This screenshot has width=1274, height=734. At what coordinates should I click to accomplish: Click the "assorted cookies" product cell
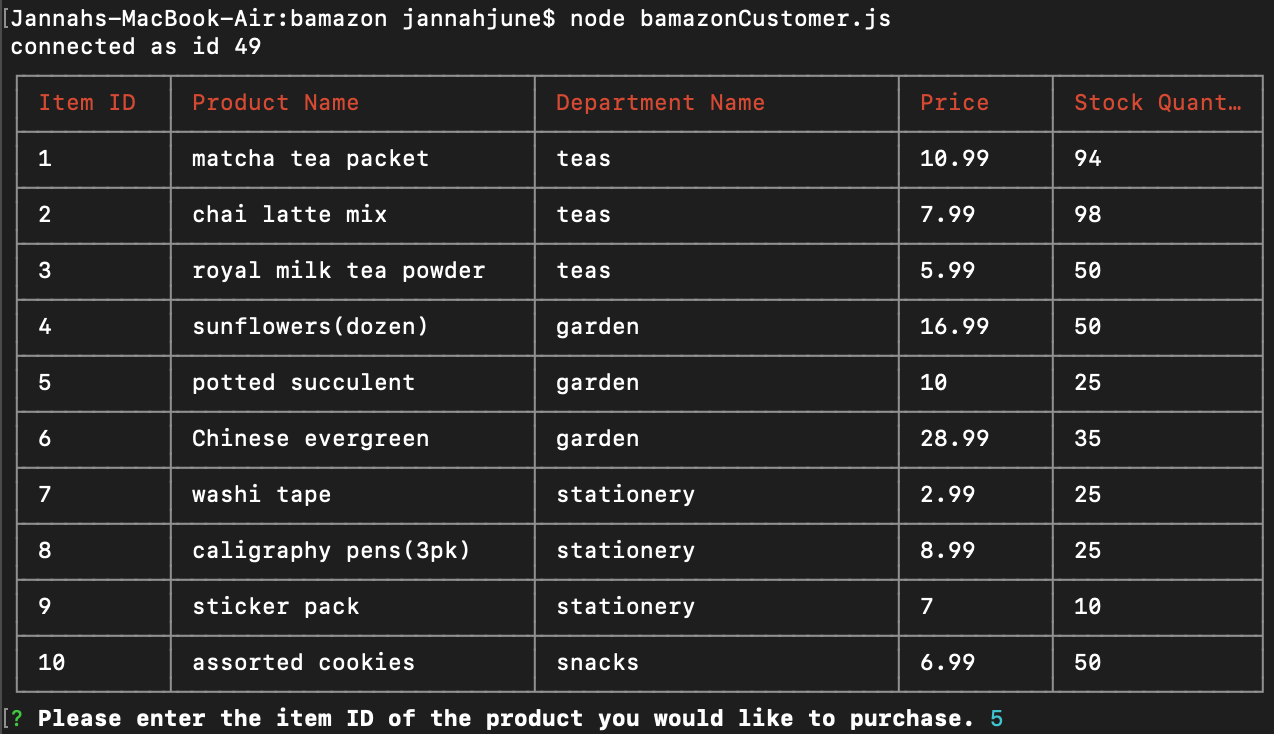pyautogui.click(x=303, y=663)
